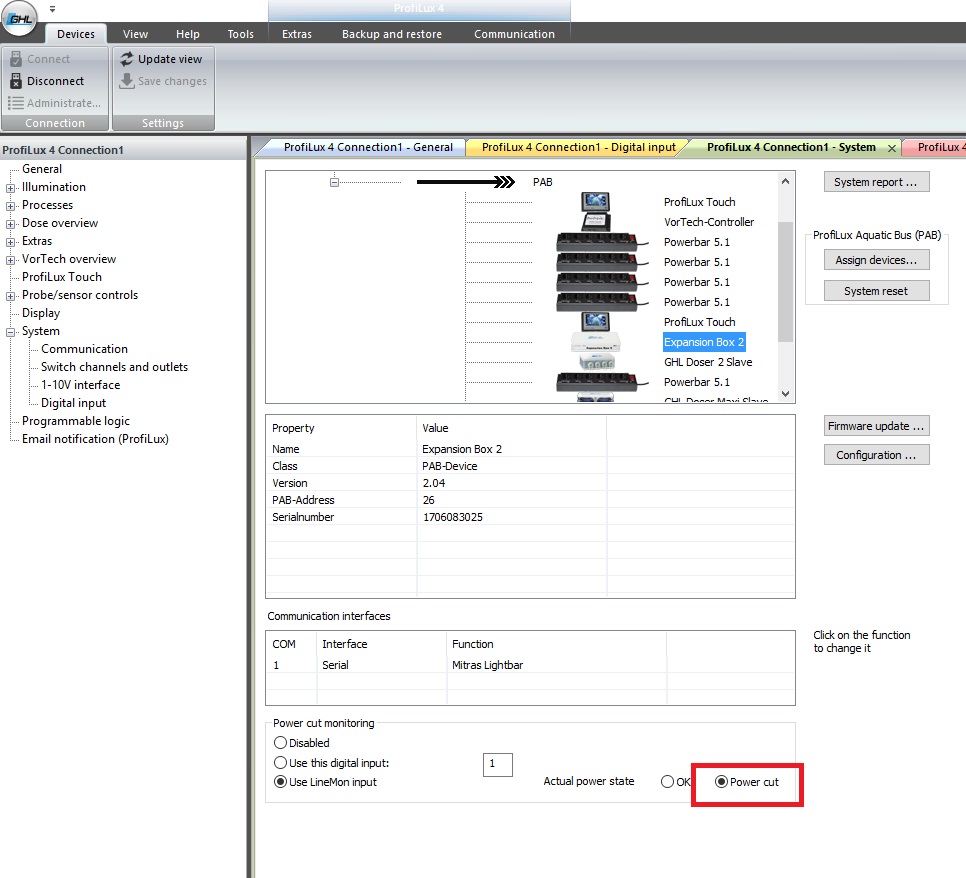This screenshot has width=966, height=878.
Task: Close the ProfiLux 4 Connection1 - System tab
Action: tap(891, 148)
